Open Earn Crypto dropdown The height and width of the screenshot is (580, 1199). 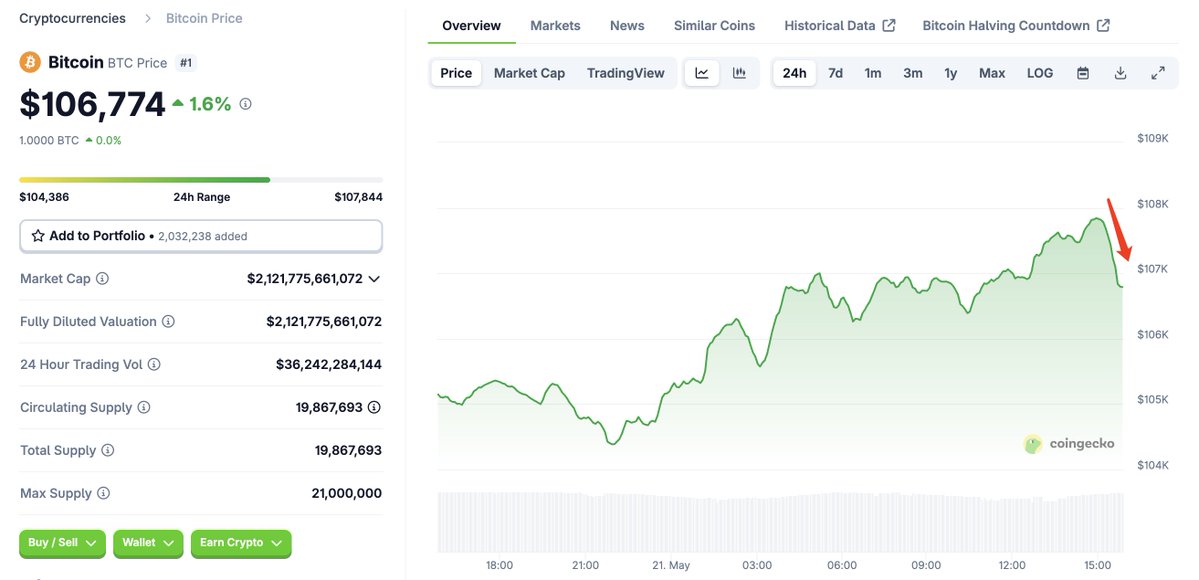coord(241,543)
